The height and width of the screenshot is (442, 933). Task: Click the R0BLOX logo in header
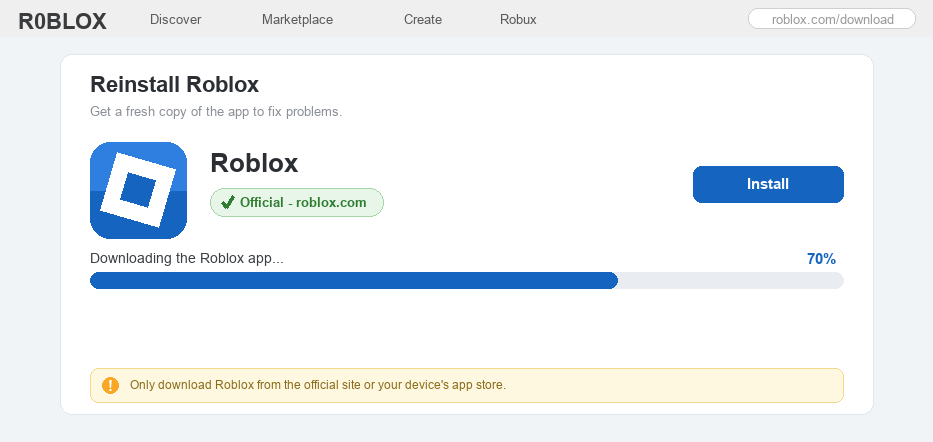62,21
